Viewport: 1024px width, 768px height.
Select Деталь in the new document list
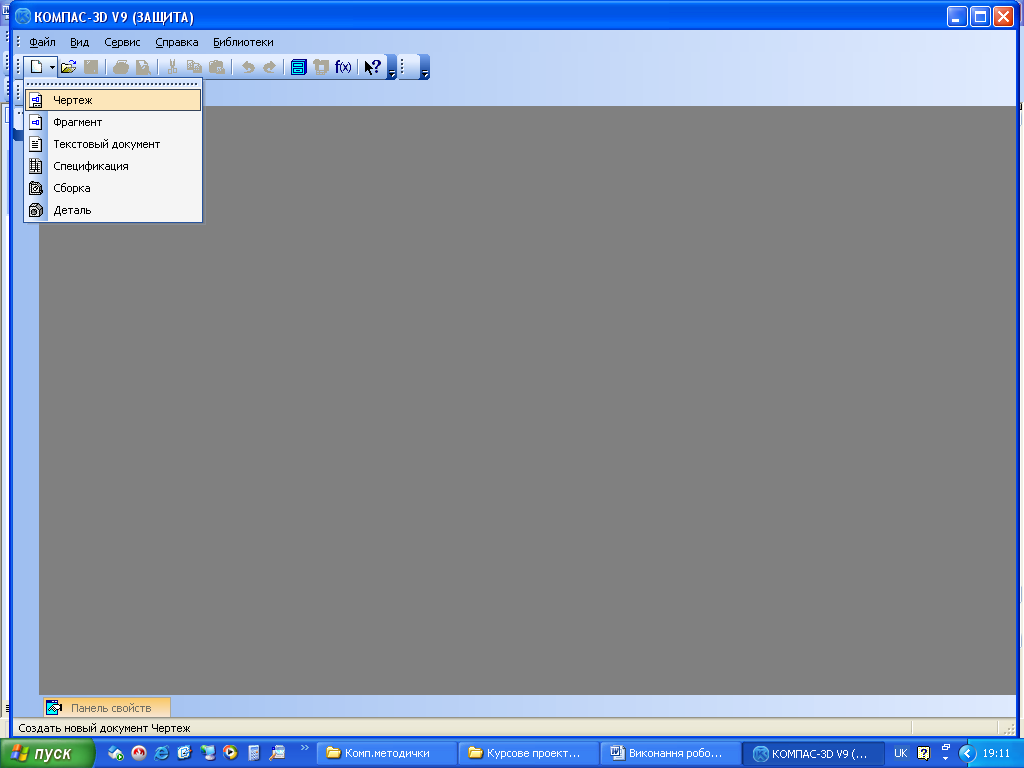(x=113, y=210)
